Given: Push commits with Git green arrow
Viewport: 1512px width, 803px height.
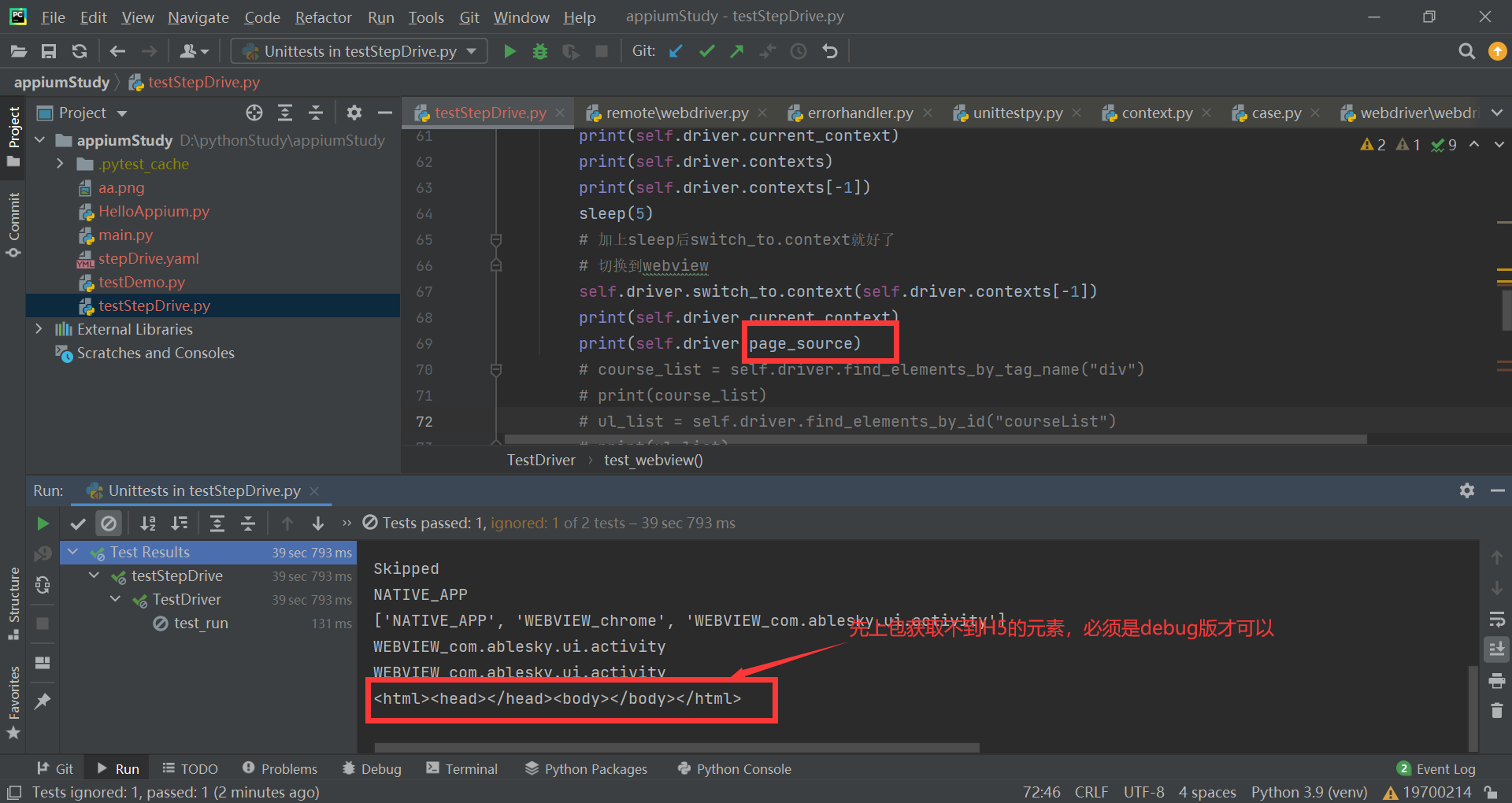Looking at the screenshot, I should (x=737, y=51).
